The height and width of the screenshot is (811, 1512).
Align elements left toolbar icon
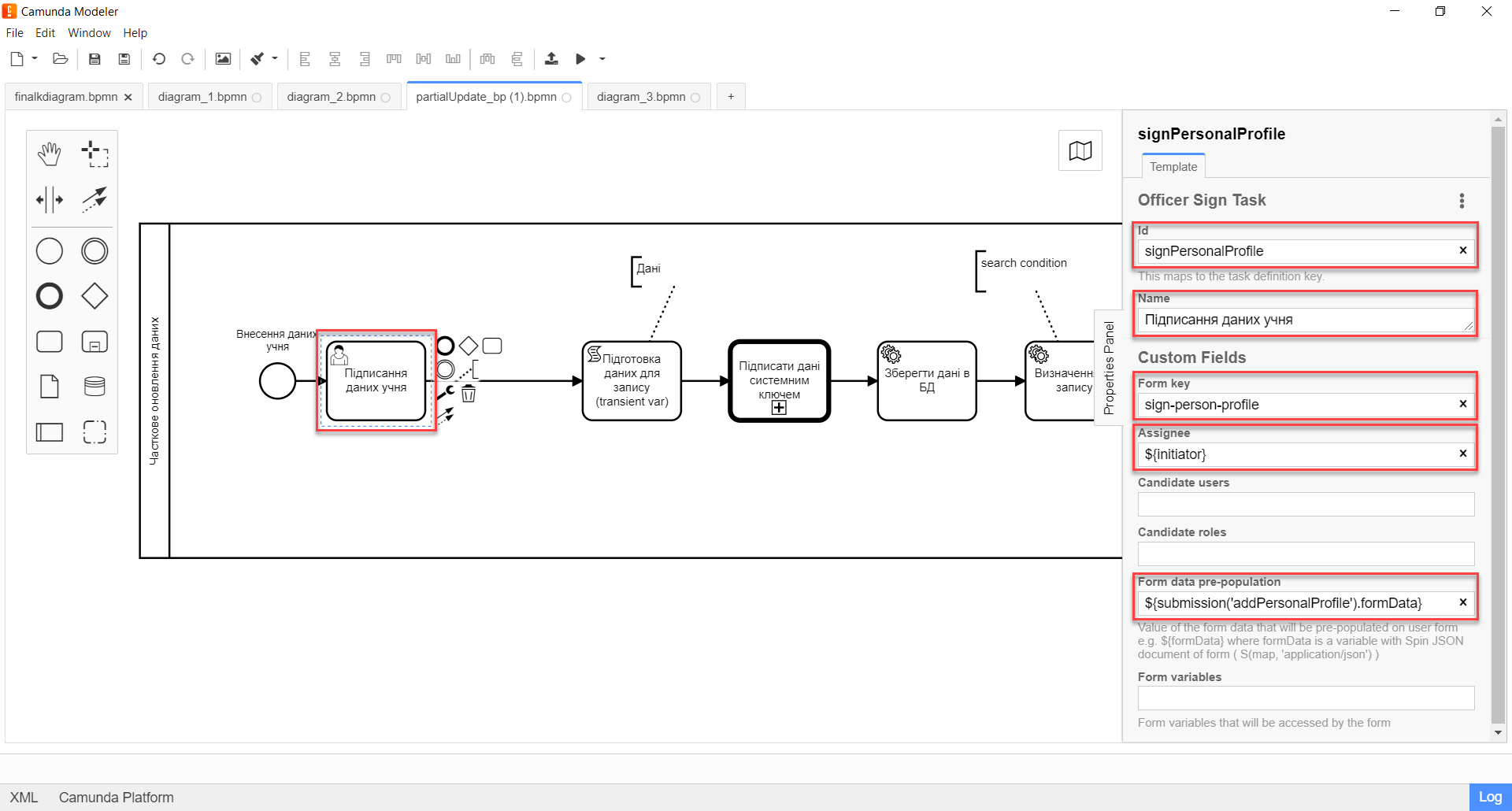click(x=305, y=59)
